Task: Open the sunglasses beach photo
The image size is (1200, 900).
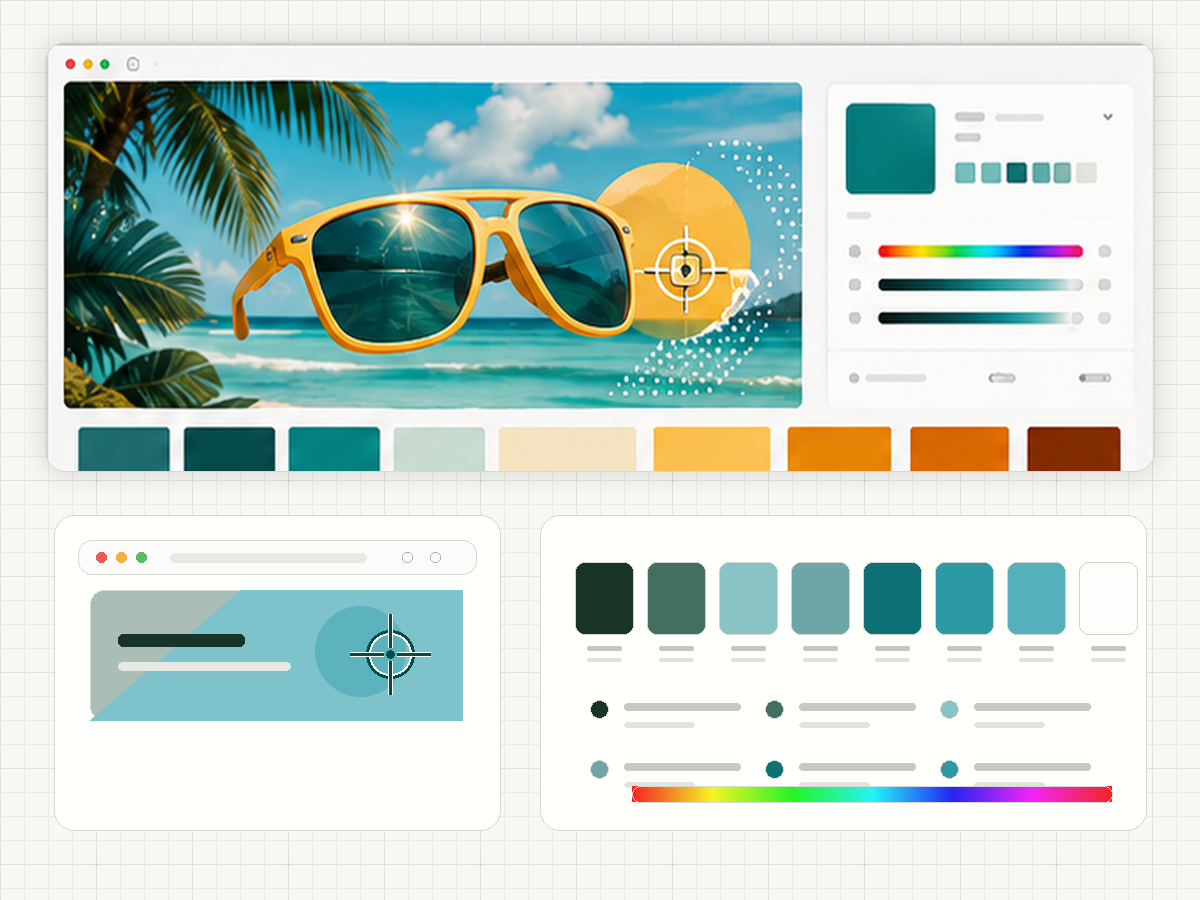Action: [x=433, y=245]
